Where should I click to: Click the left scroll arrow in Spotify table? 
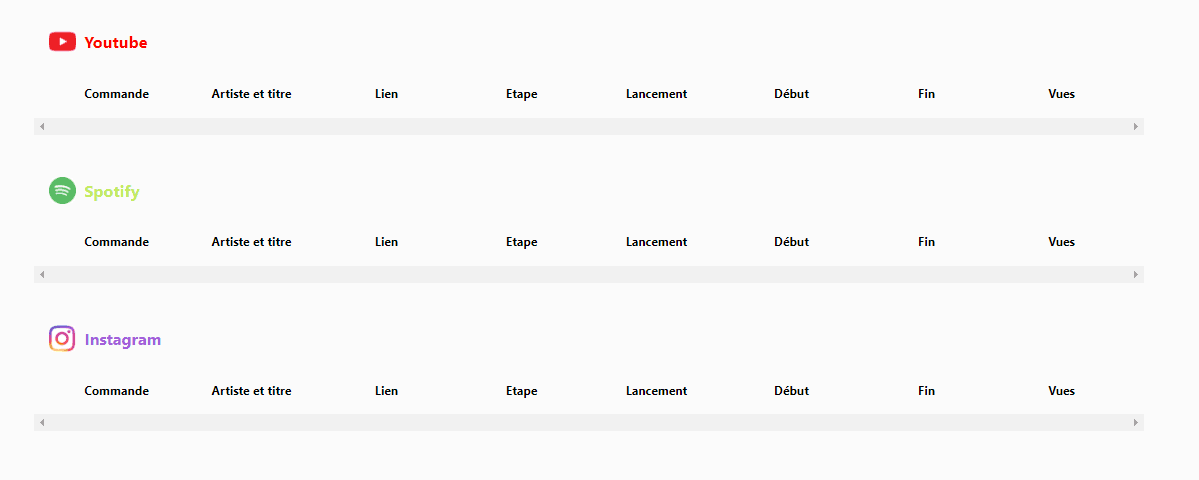pyautogui.click(x=42, y=274)
